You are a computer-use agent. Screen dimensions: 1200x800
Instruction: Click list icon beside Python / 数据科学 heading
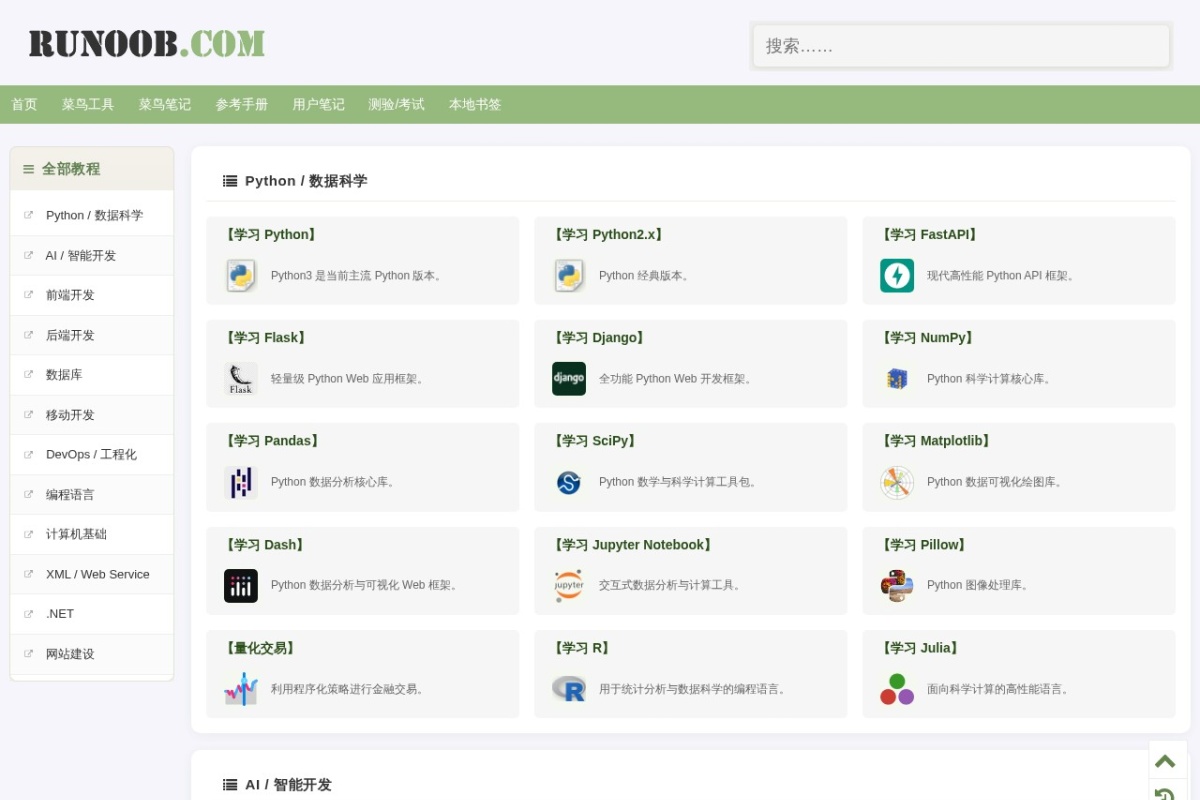pyautogui.click(x=230, y=181)
